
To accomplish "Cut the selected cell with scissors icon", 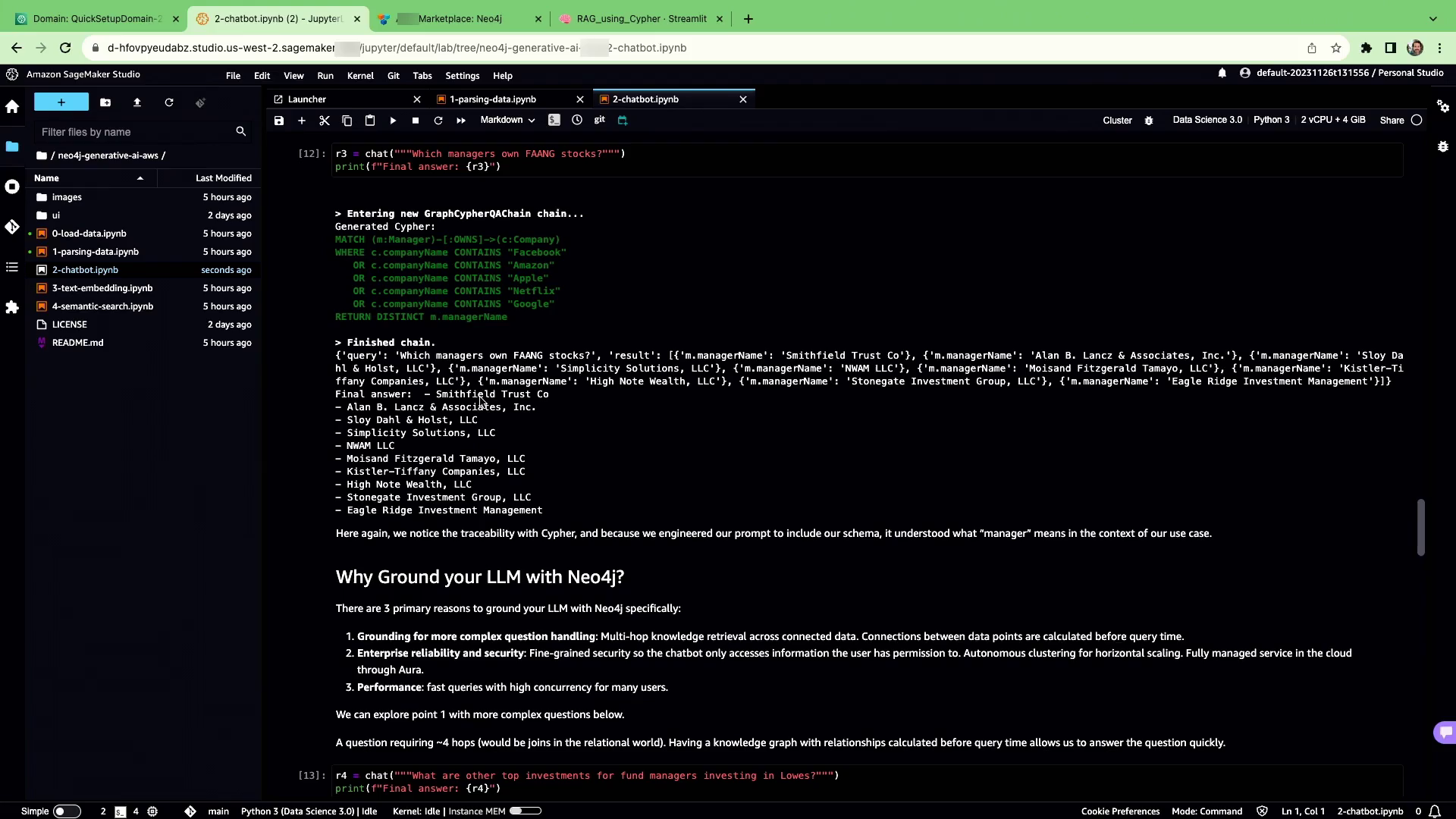I will (x=325, y=121).
